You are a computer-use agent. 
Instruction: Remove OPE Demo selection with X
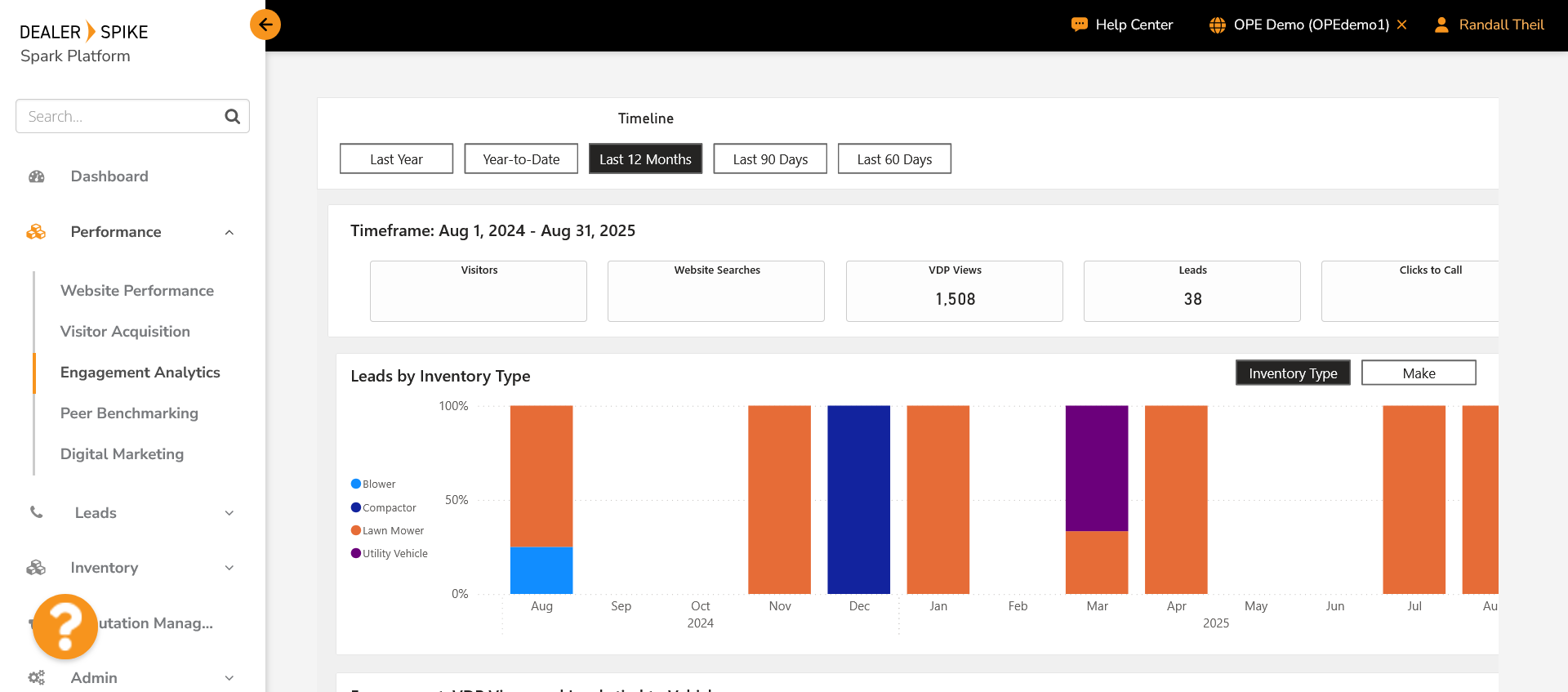1401,25
